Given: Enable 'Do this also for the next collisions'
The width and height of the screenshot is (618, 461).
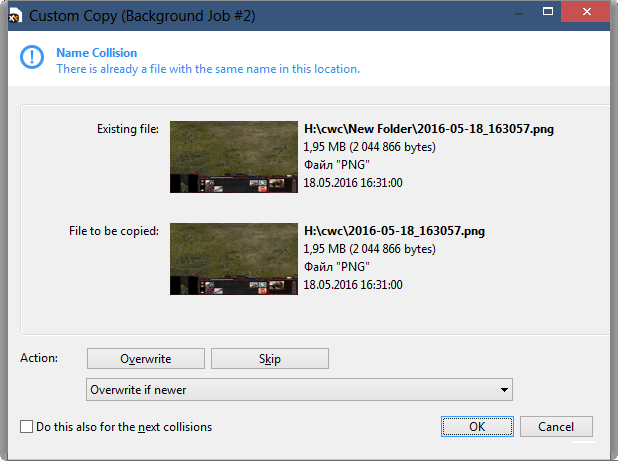Looking at the screenshot, I should pos(27,427).
